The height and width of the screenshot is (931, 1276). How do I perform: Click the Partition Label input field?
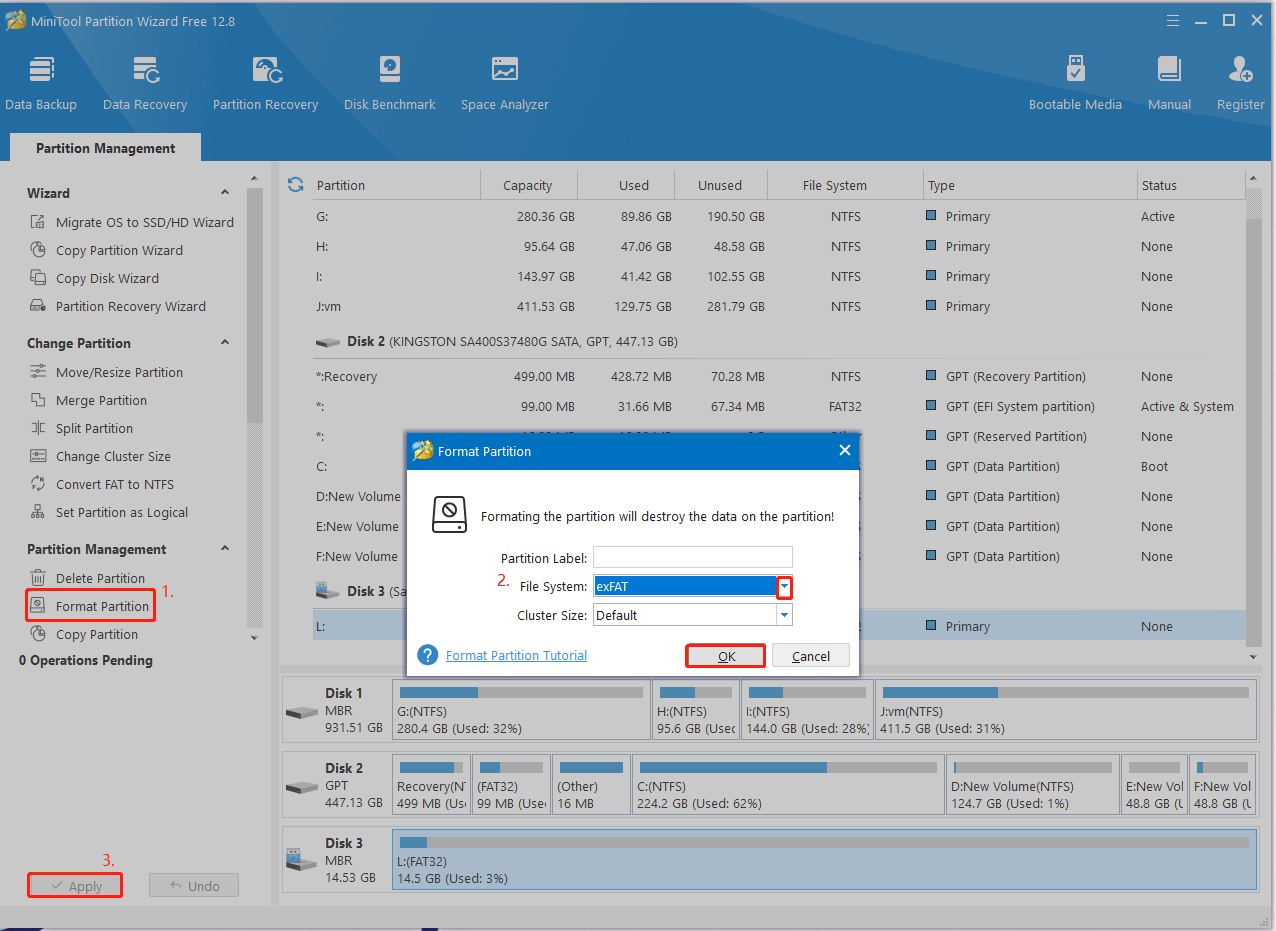coord(692,558)
